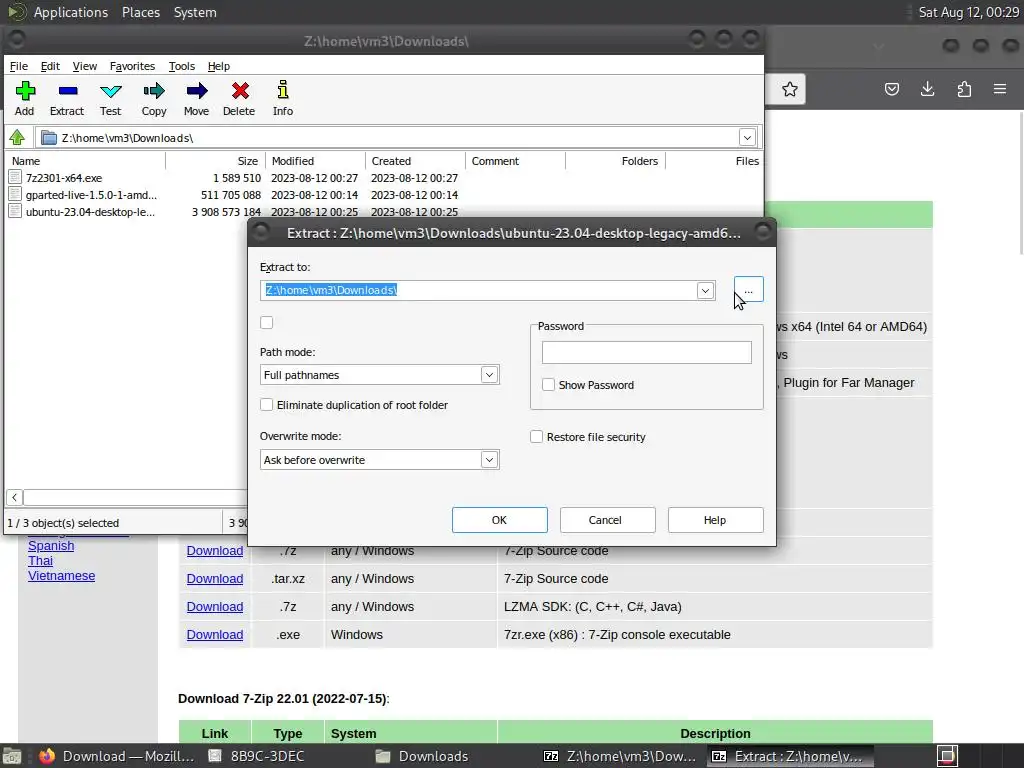The image size is (1024, 768).
Task: Hit the red Delete toolbar icon
Action: [x=240, y=91]
